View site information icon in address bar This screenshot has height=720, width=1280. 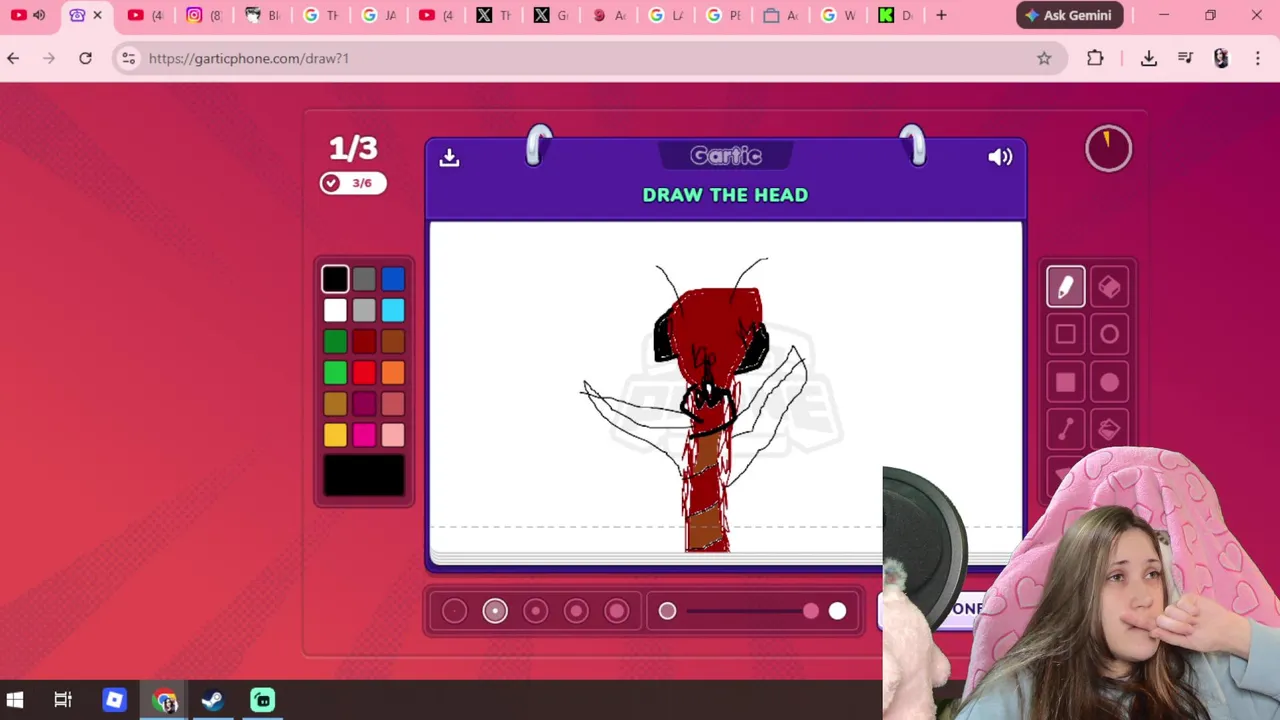coord(128,58)
